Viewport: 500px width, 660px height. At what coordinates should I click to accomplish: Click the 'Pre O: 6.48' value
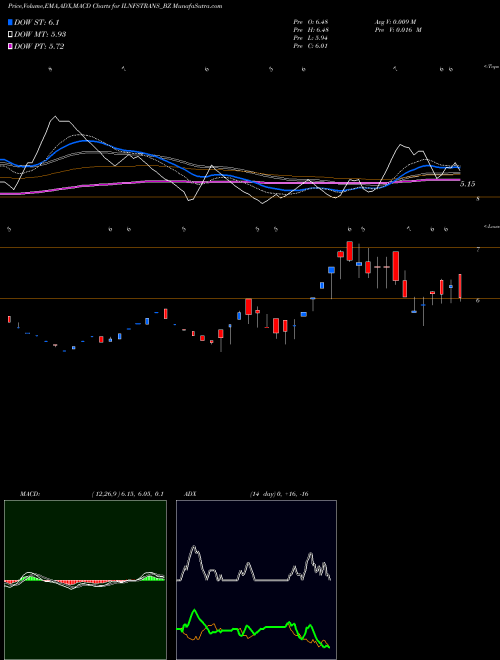coord(311,21)
